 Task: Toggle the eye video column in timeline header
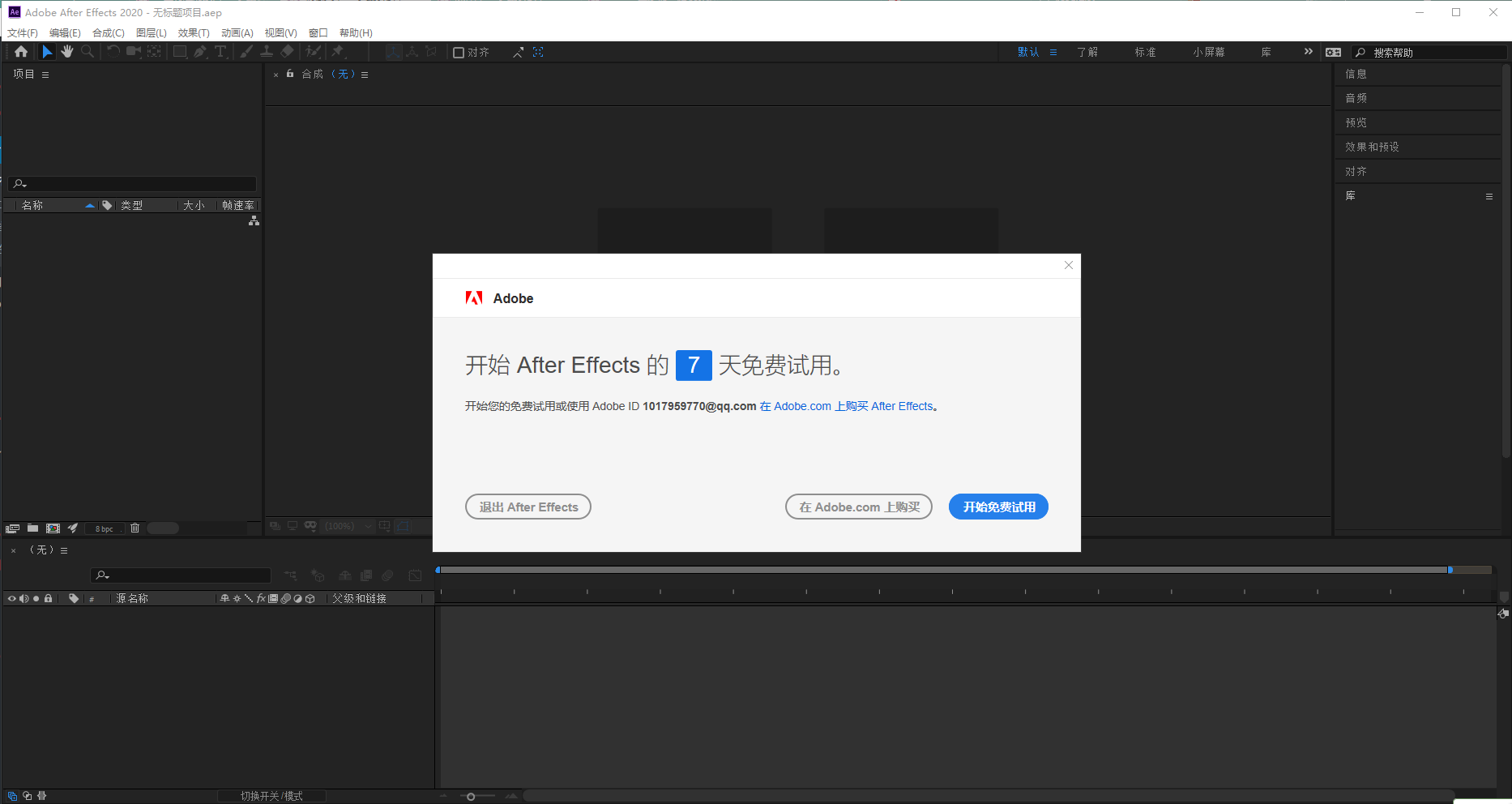11,599
